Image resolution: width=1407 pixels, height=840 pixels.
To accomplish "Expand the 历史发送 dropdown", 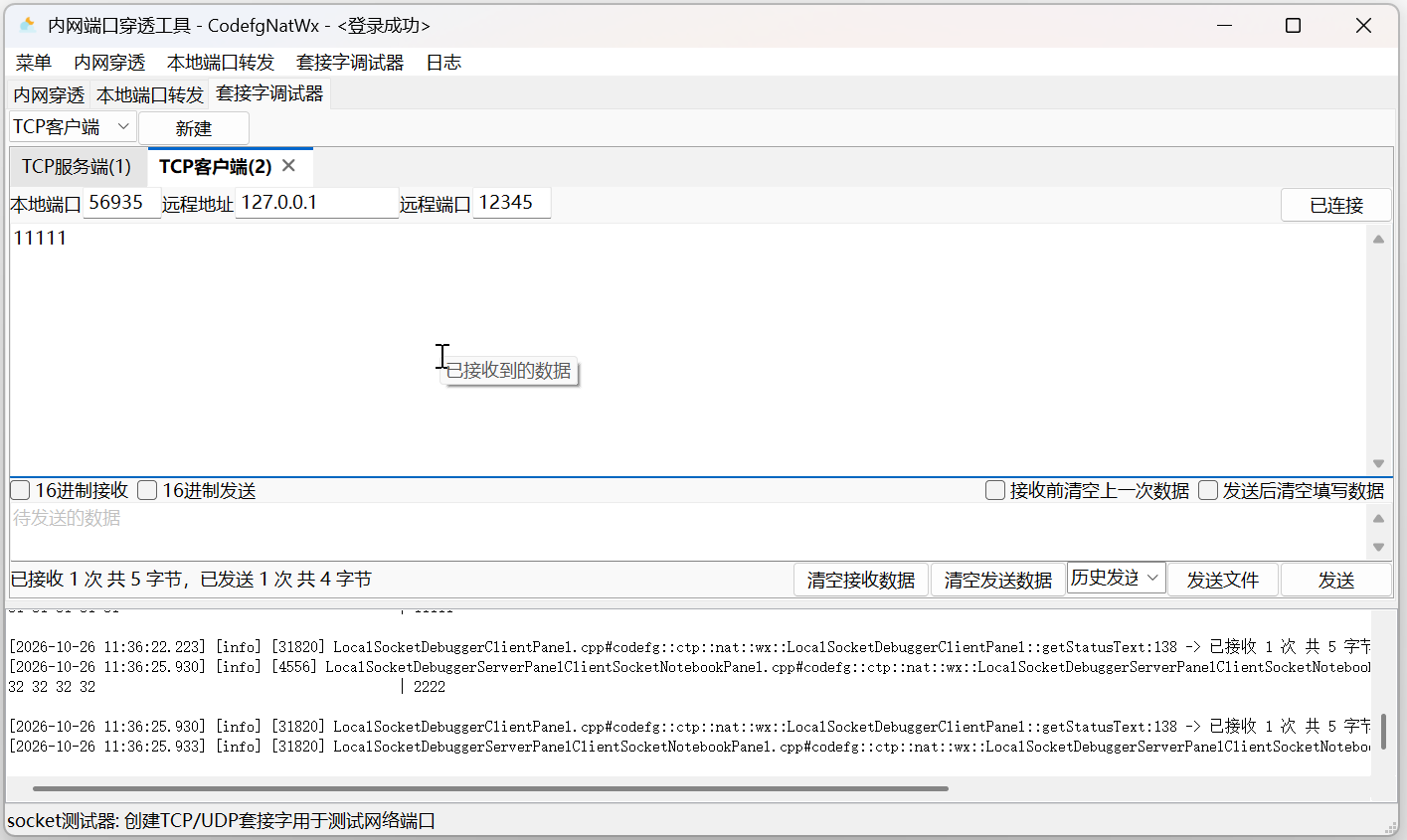I will click(1116, 578).
